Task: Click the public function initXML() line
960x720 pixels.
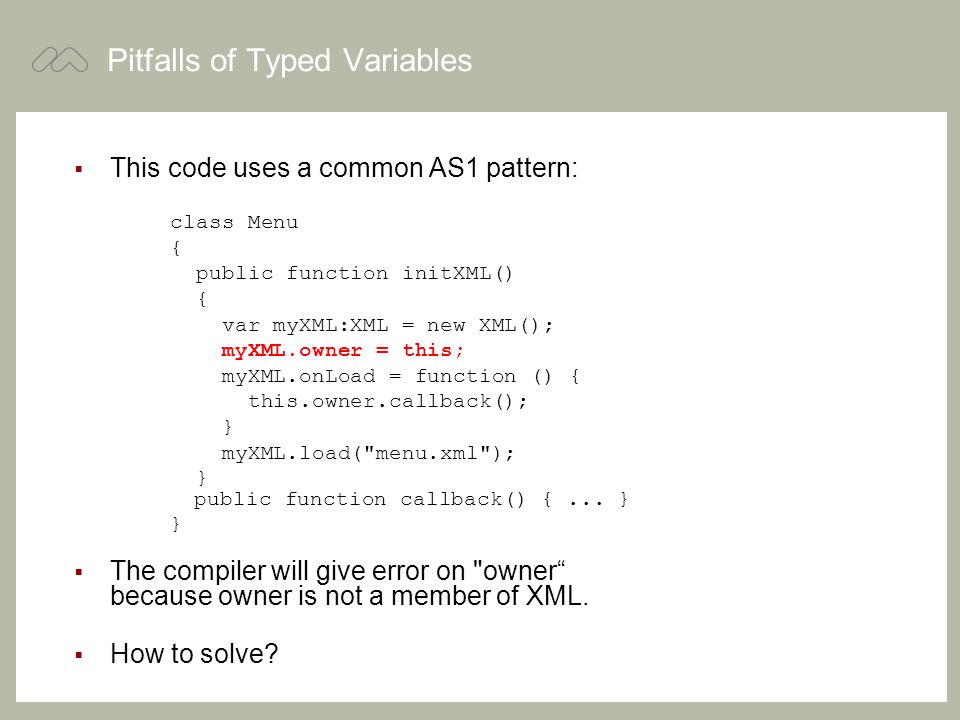Action: (354, 273)
